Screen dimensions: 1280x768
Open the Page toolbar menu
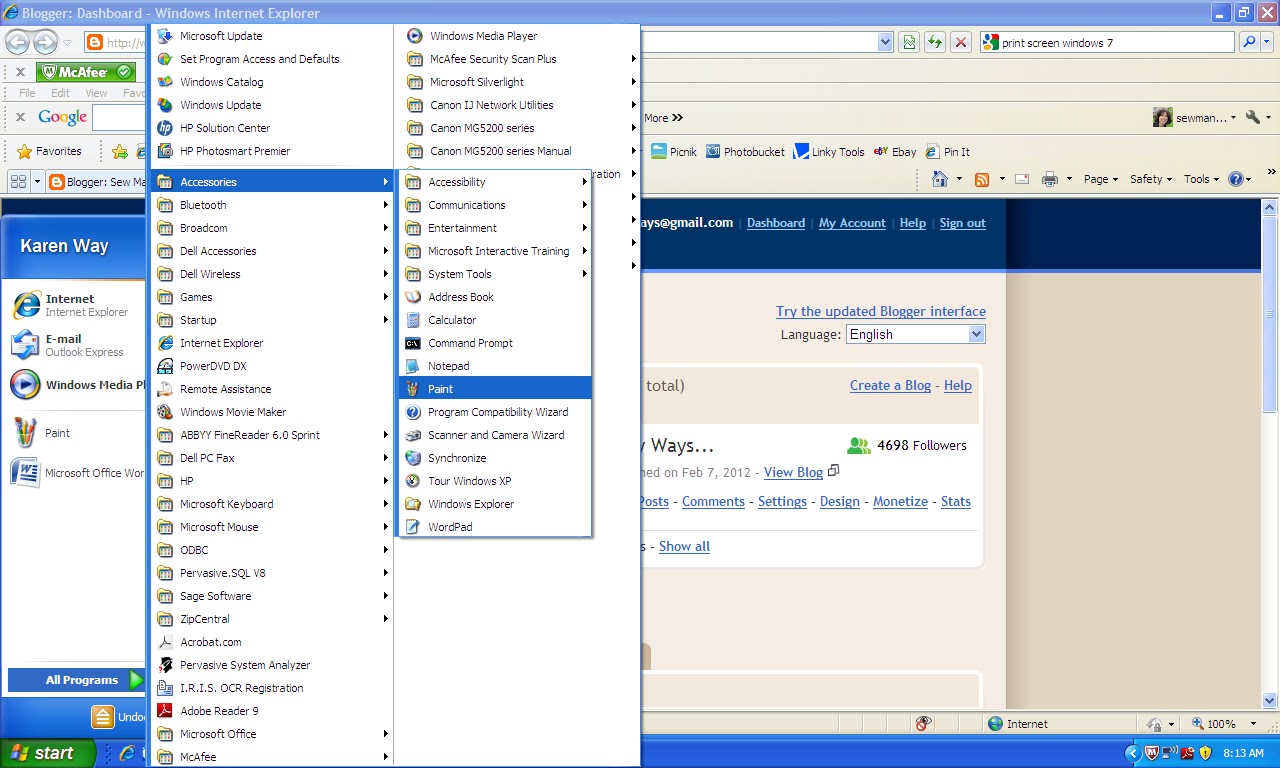[1101, 179]
